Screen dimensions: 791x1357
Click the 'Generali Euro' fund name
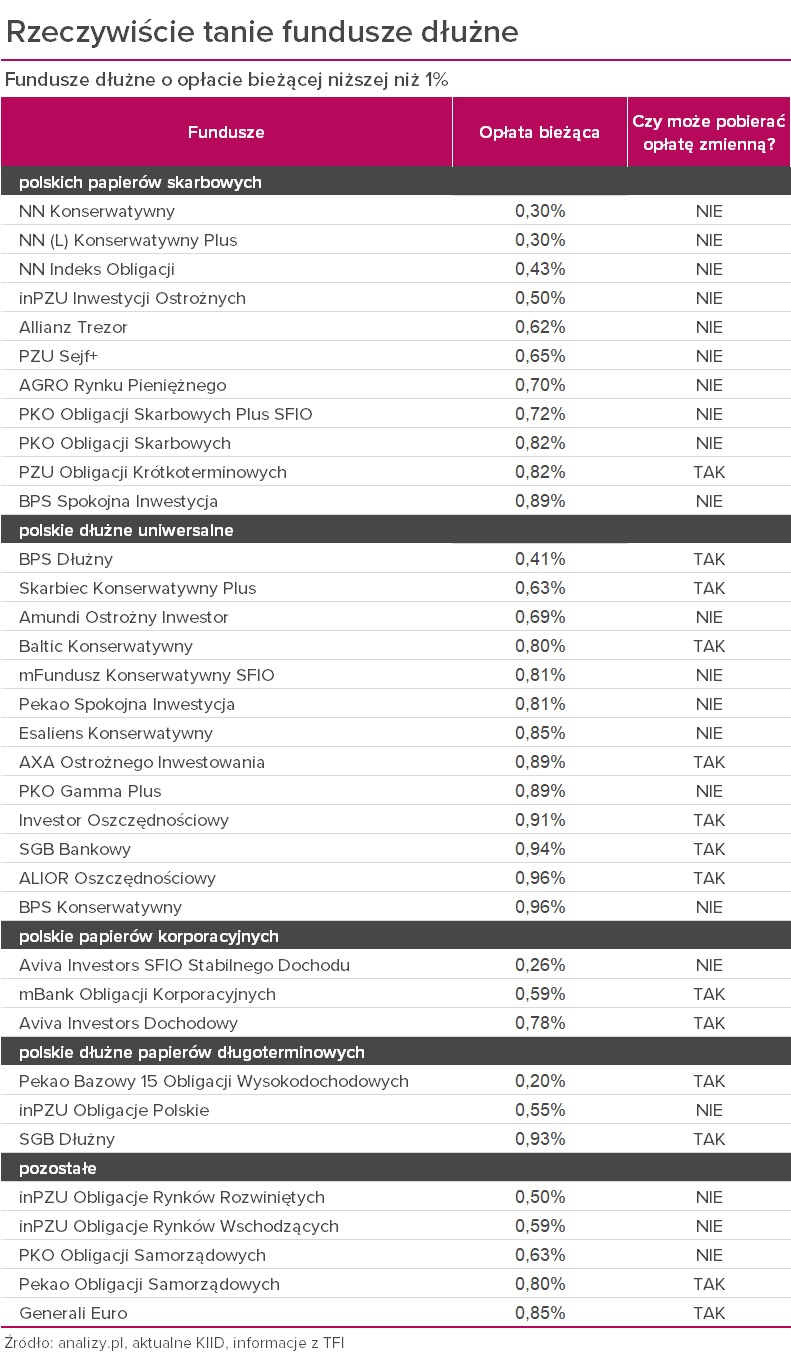pos(73,1313)
